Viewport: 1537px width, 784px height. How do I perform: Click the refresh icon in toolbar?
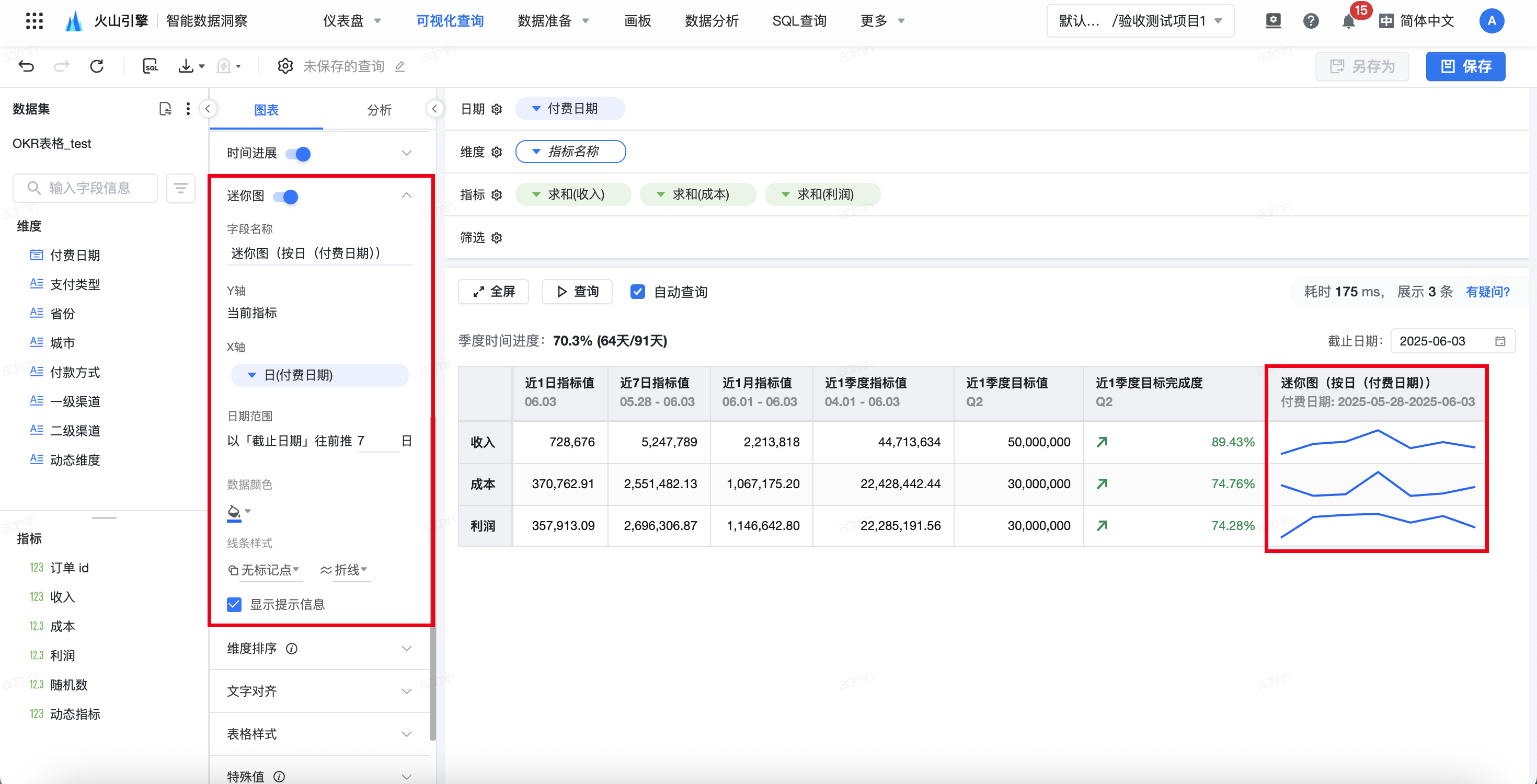(97, 66)
